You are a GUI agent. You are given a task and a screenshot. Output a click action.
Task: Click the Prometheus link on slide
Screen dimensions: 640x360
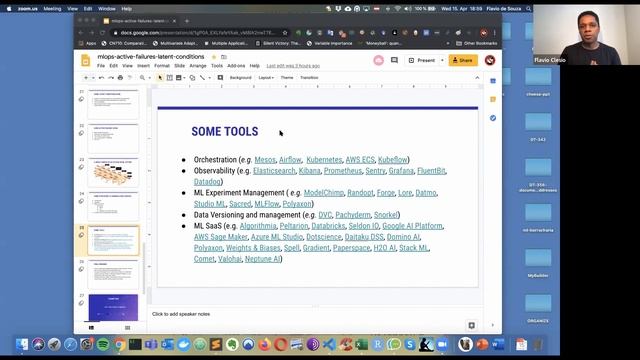[343, 171]
